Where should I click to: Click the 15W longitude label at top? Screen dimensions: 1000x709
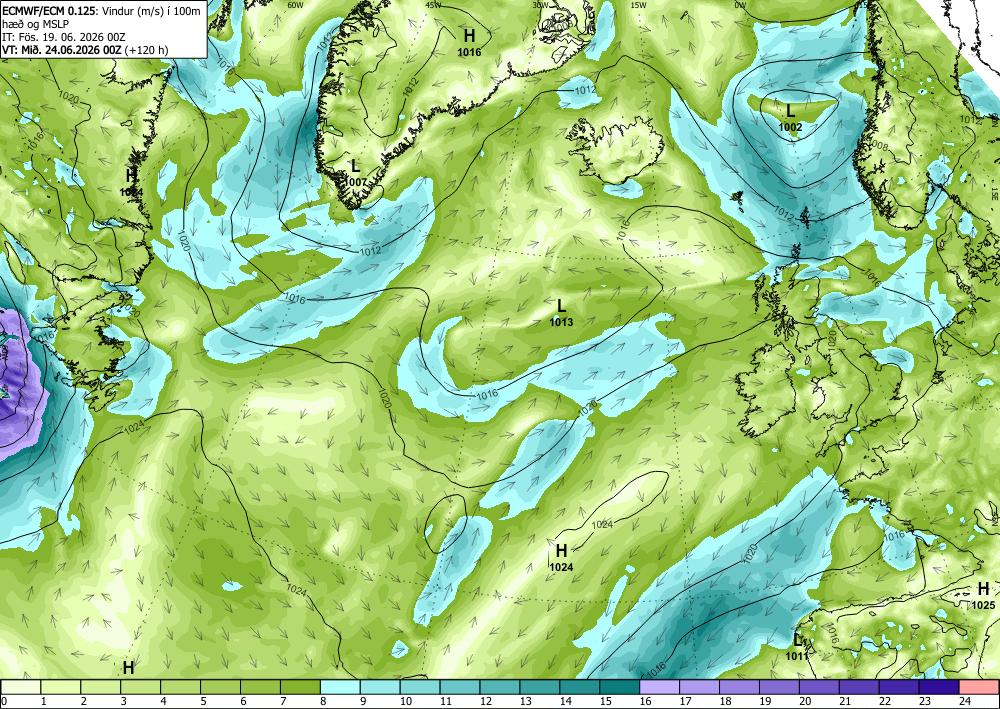[638, 5]
